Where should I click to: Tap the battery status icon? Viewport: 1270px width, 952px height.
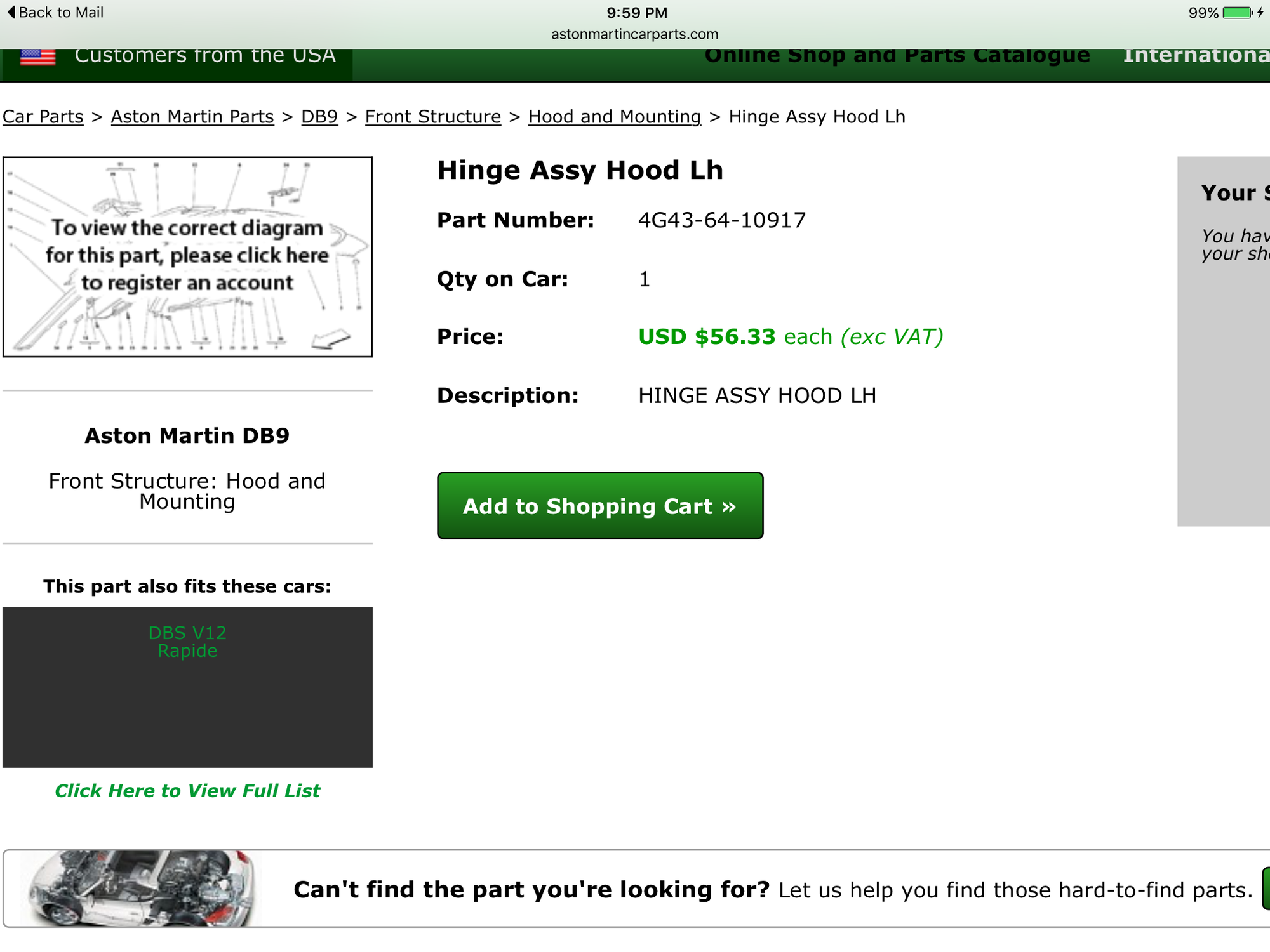(1237, 13)
